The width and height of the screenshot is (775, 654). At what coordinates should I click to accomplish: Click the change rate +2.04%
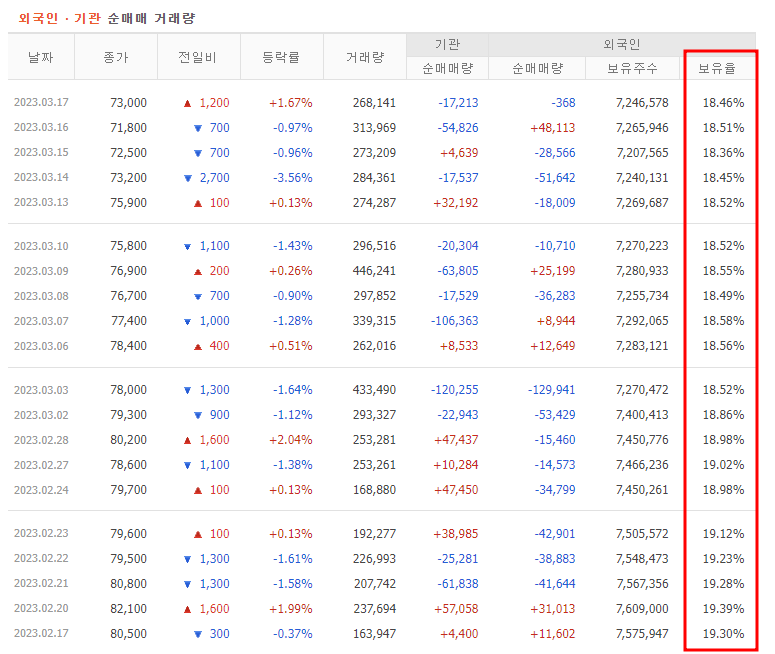291,440
